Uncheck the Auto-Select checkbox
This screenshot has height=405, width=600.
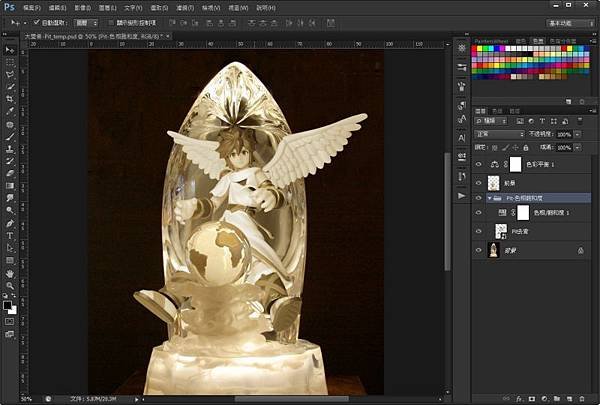(x=37, y=23)
